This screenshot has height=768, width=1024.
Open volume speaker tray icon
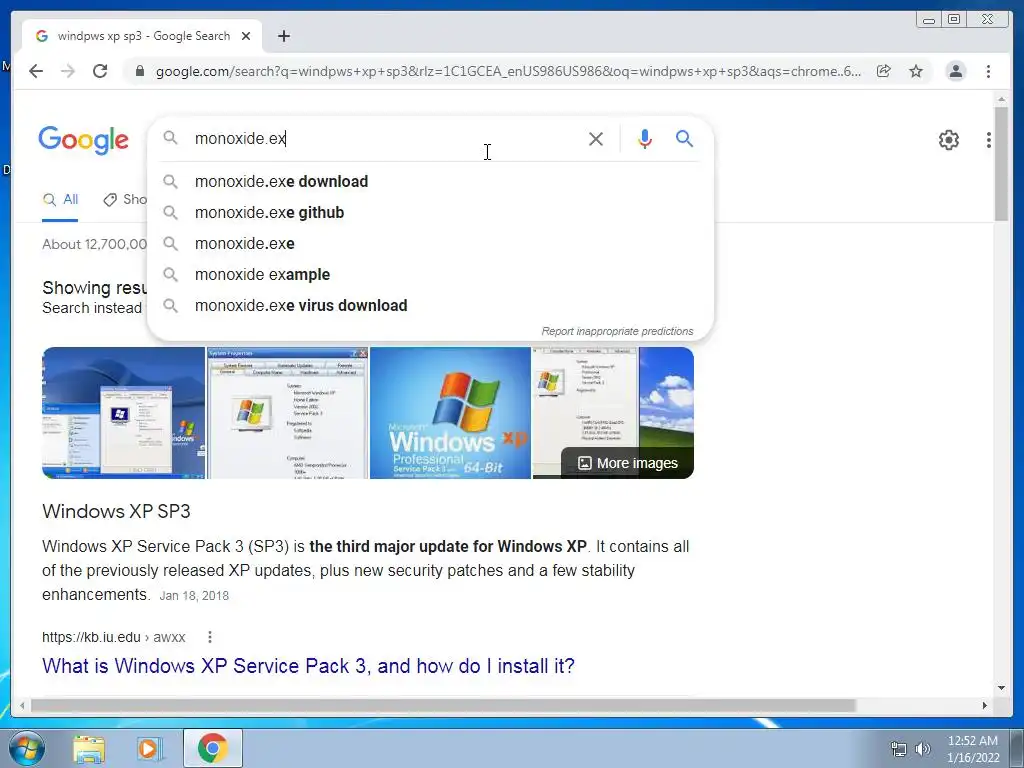click(923, 749)
